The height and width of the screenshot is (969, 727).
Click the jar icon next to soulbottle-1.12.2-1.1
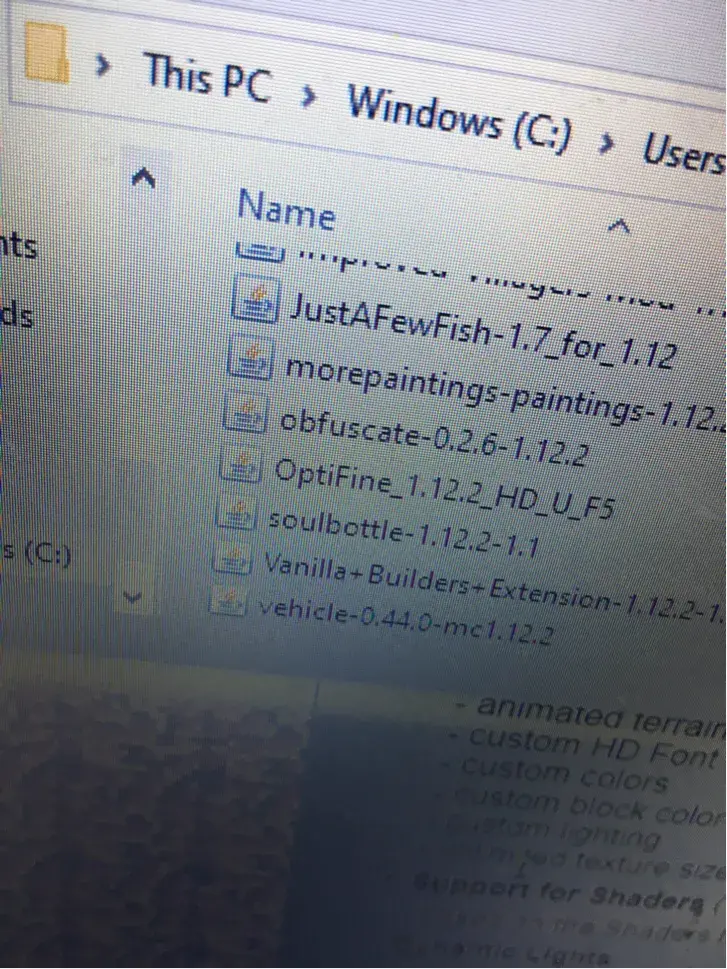(235, 516)
